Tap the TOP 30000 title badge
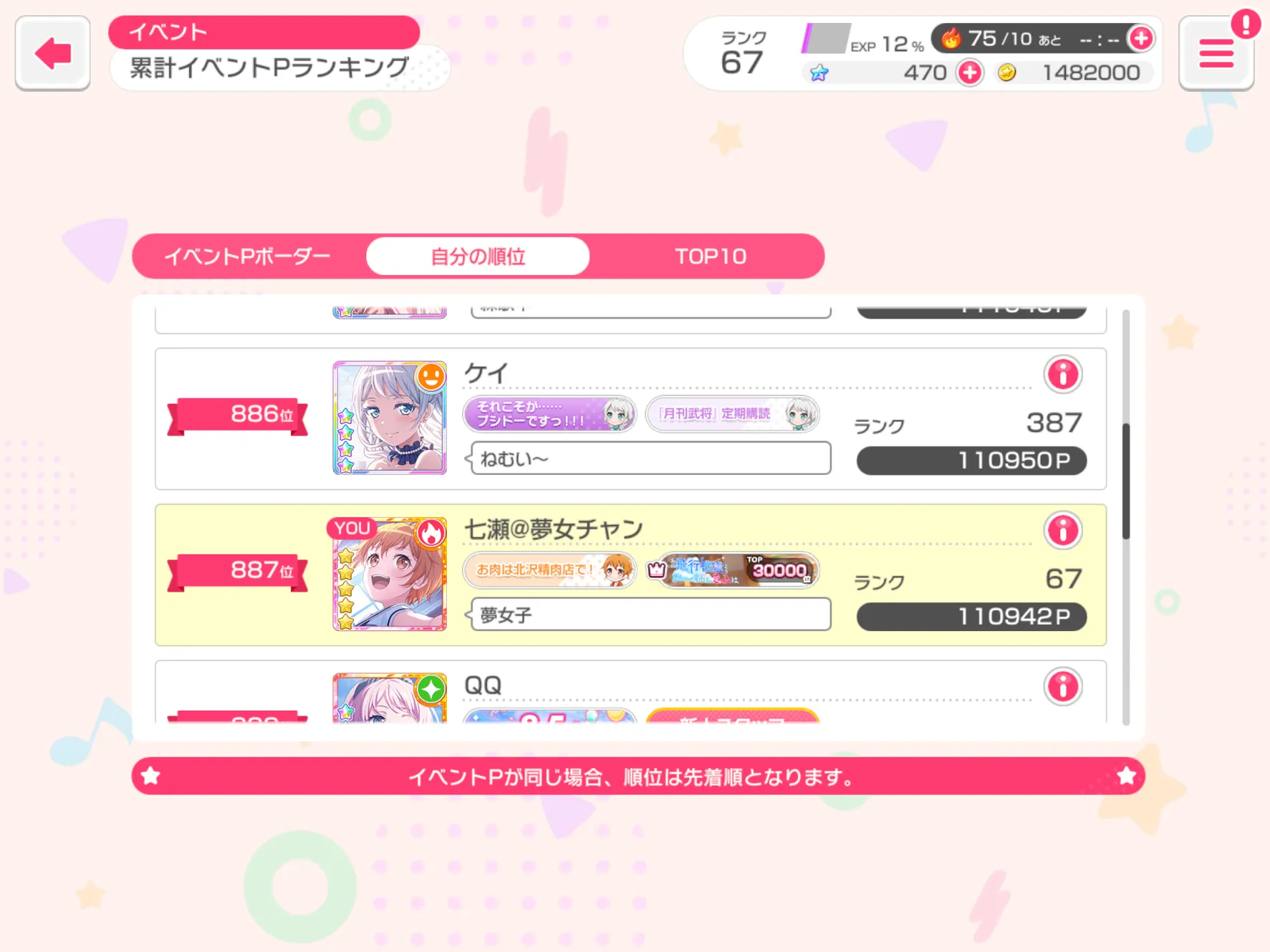Image resolution: width=1270 pixels, height=952 pixels. [732, 570]
